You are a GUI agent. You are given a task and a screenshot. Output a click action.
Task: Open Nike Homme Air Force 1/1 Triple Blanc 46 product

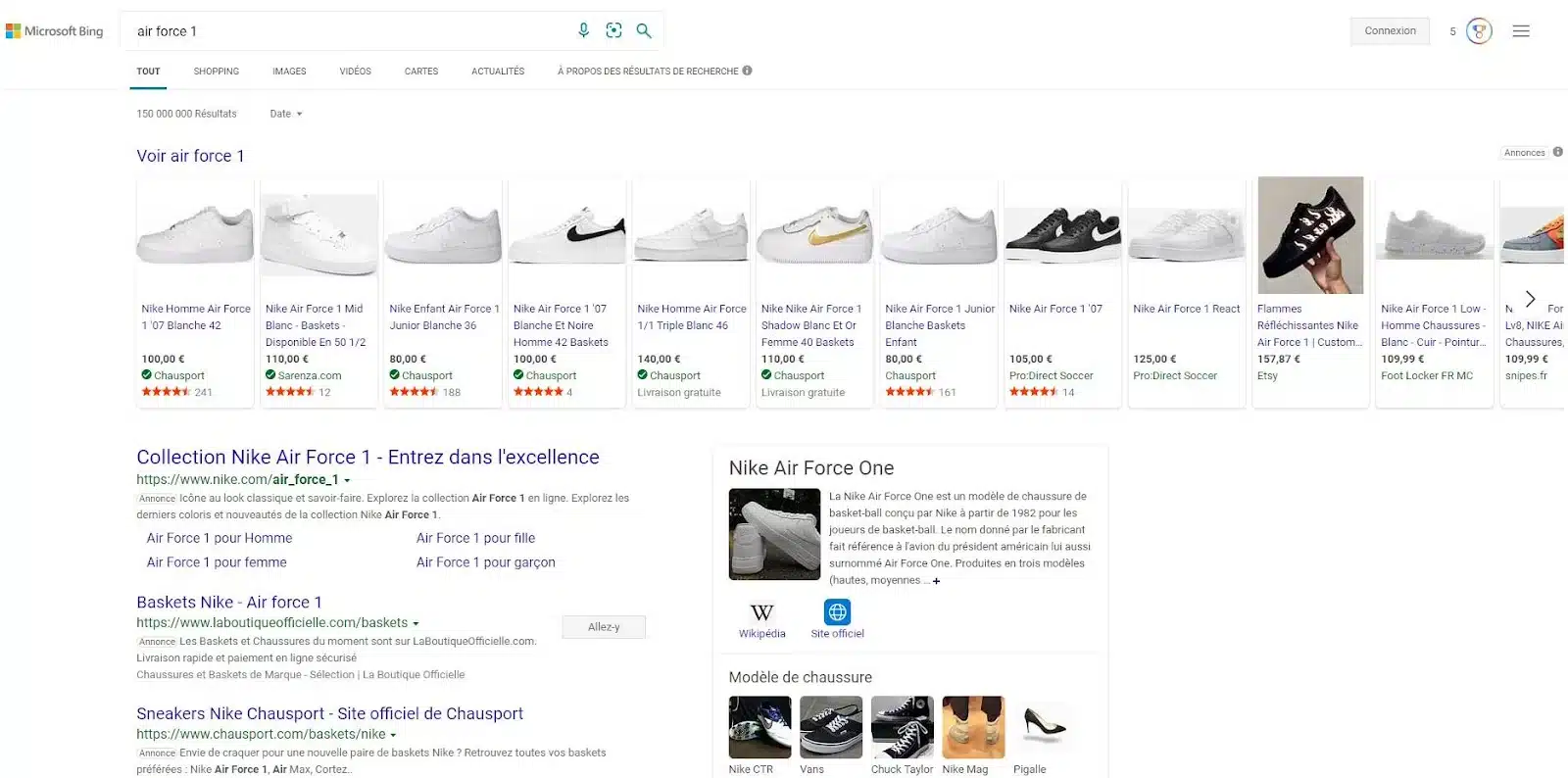691,292
